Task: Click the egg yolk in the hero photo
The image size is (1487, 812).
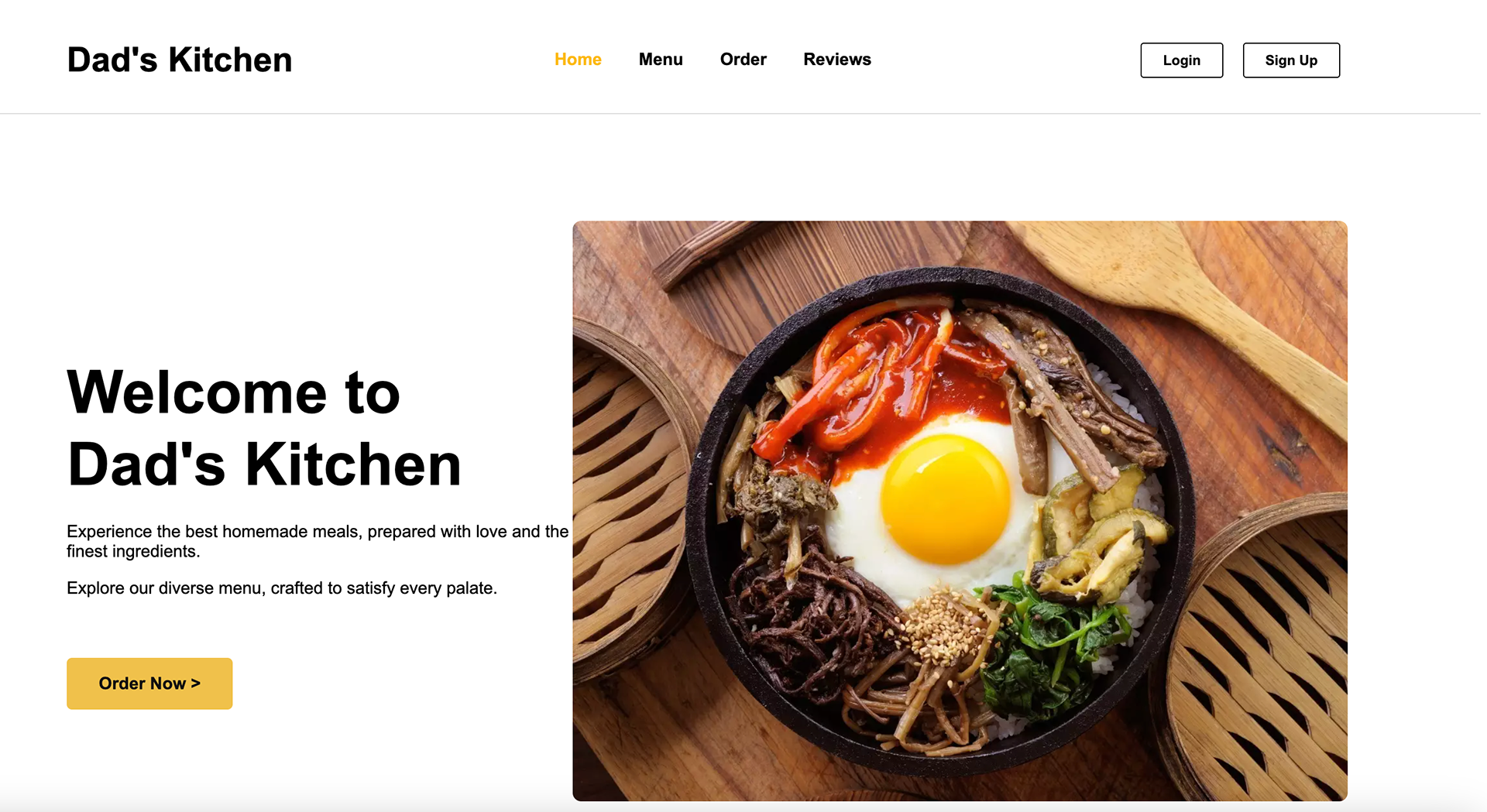Action: (x=945, y=498)
